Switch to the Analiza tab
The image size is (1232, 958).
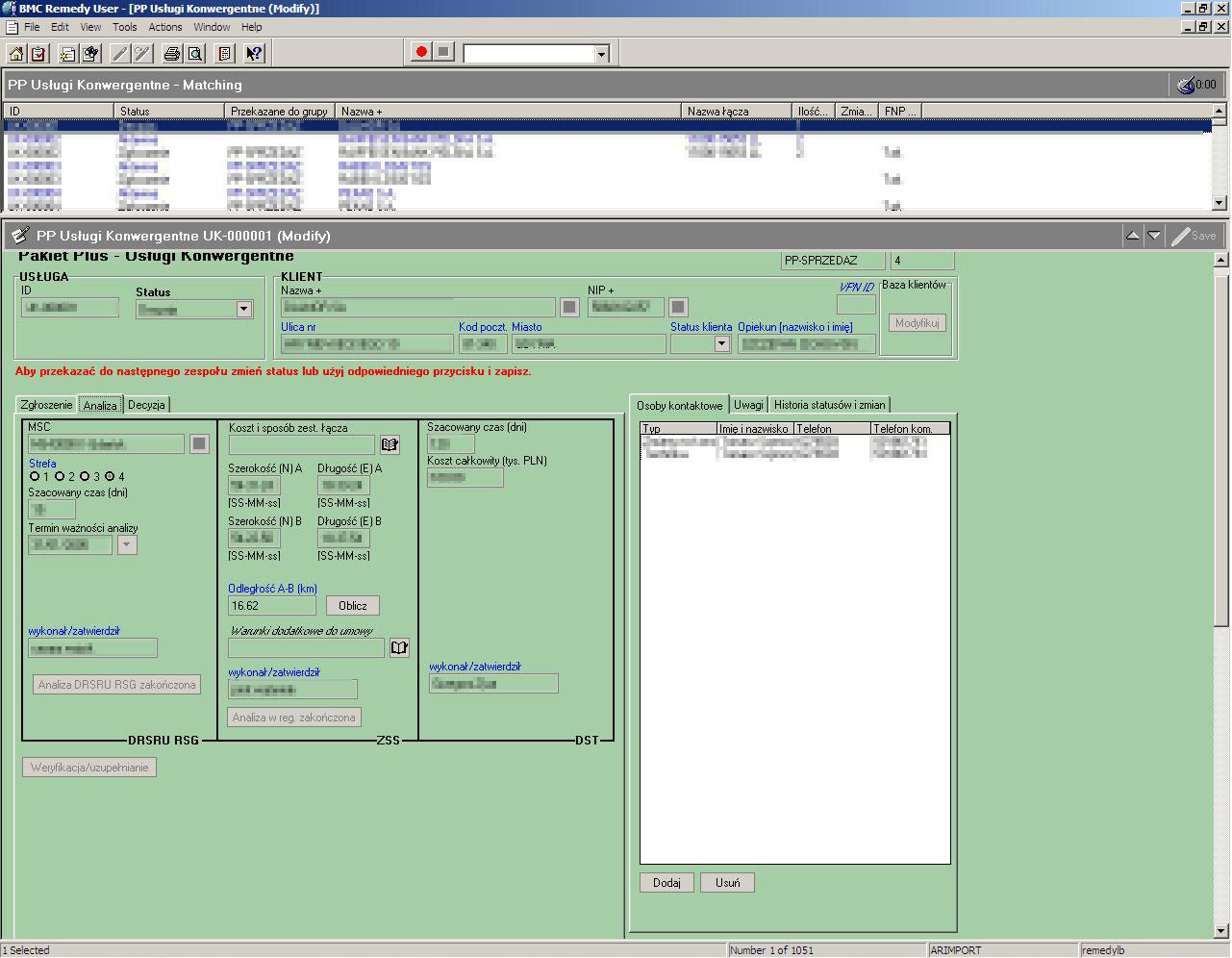[x=100, y=405]
